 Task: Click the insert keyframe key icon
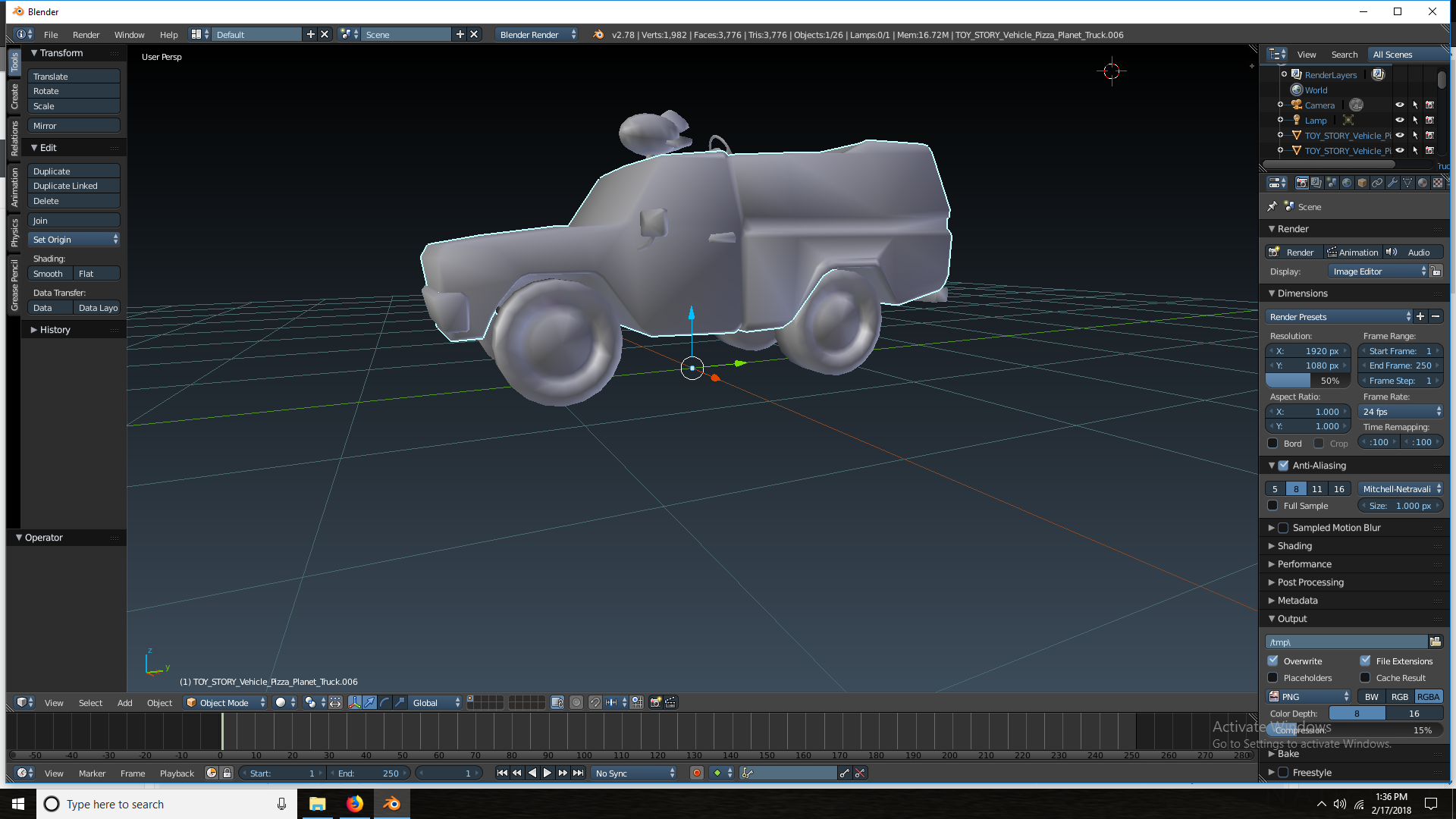tap(845, 773)
